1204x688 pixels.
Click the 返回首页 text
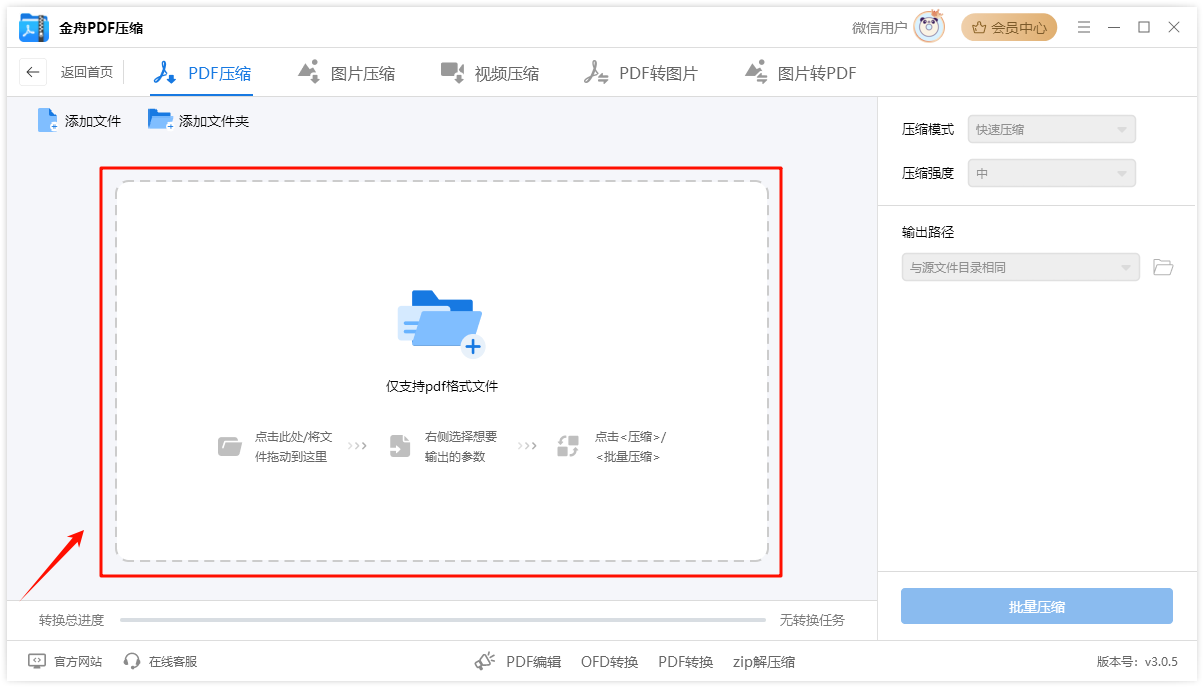(x=87, y=72)
